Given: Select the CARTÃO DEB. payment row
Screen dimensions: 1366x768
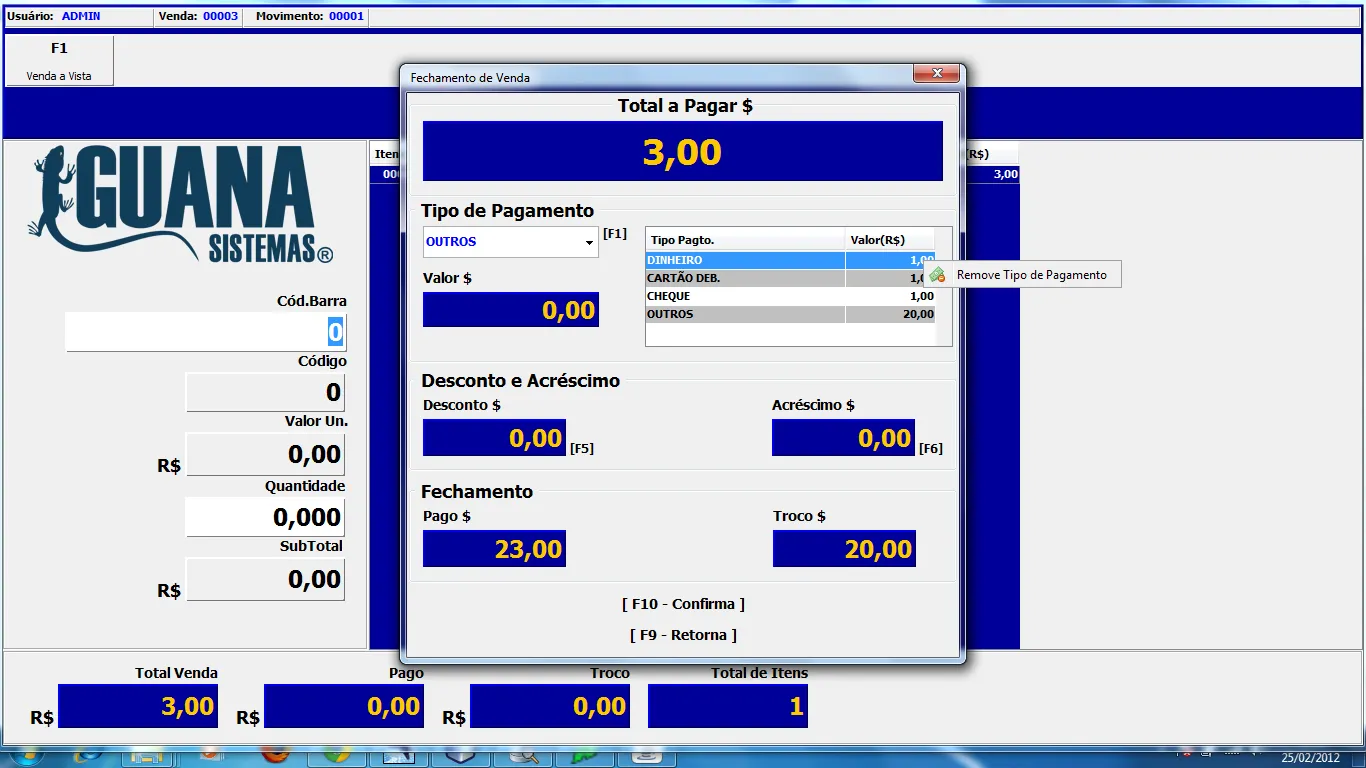Looking at the screenshot, I should (x=790, y=278).
